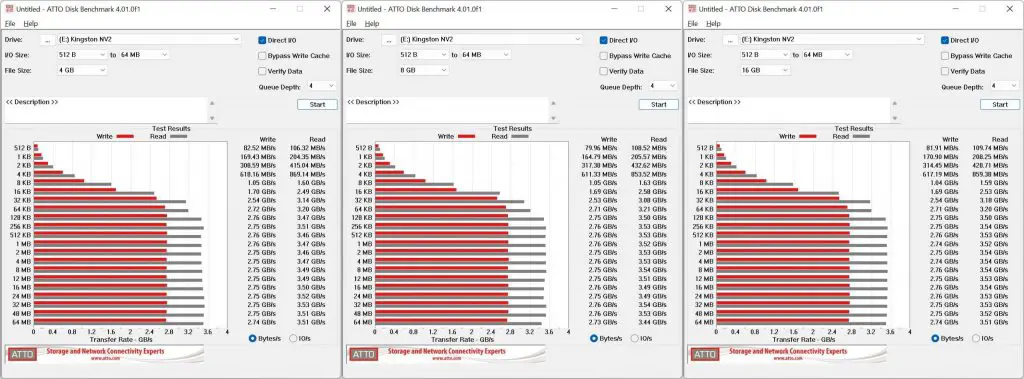Click the ATTO logo banner in the 16 GB window
Screen dimensions: 1024x379
tap(788, 354)
